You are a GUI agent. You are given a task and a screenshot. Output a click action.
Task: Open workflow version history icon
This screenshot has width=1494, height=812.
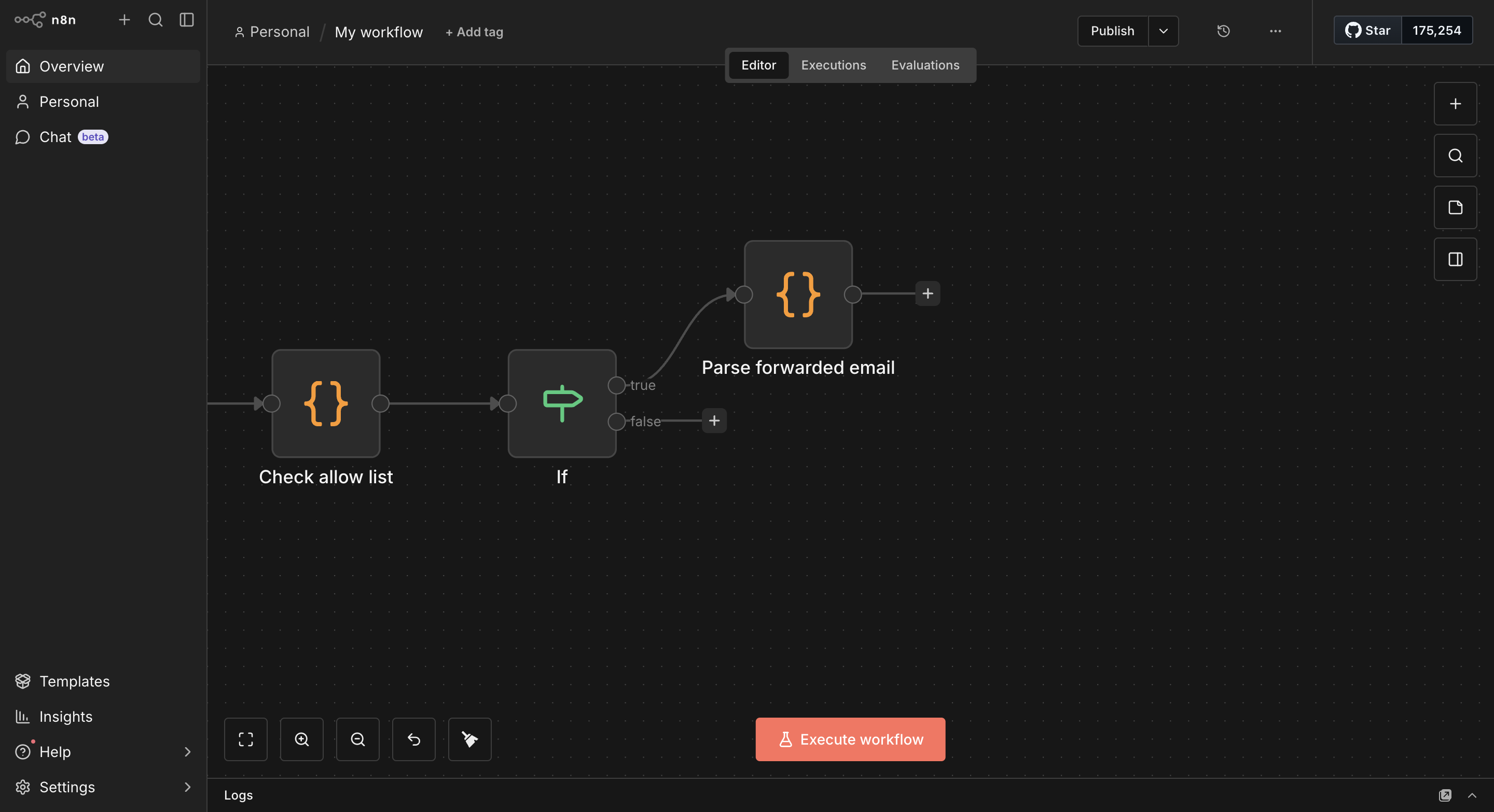pos(1223,31)
